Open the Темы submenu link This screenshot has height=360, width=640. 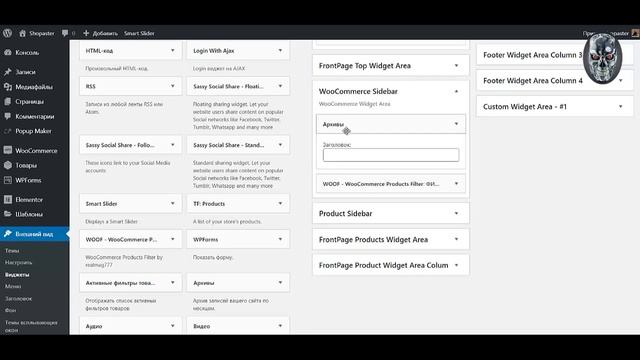12,251
